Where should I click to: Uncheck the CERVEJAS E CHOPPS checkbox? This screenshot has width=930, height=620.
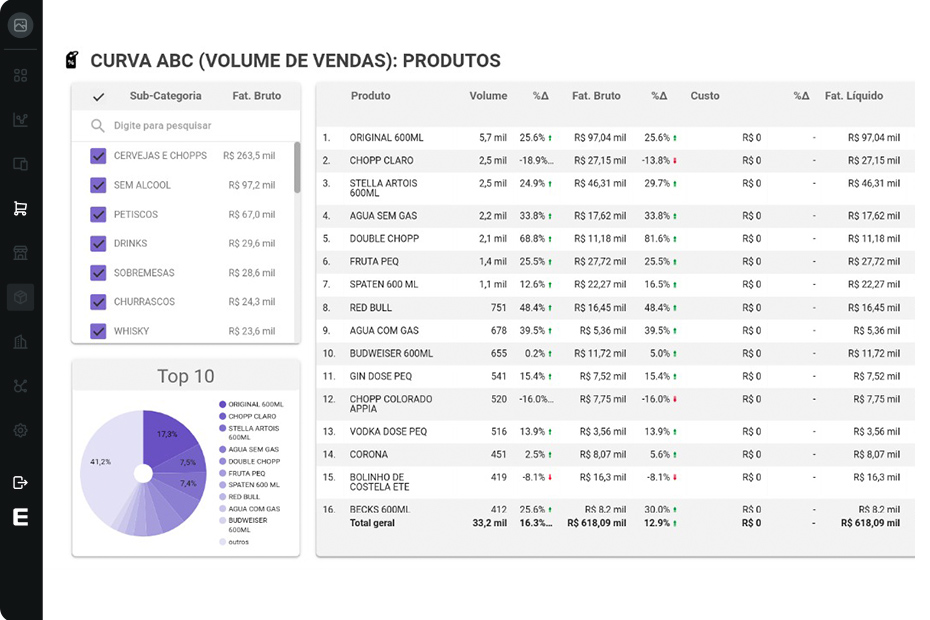(x=98, y=155)
